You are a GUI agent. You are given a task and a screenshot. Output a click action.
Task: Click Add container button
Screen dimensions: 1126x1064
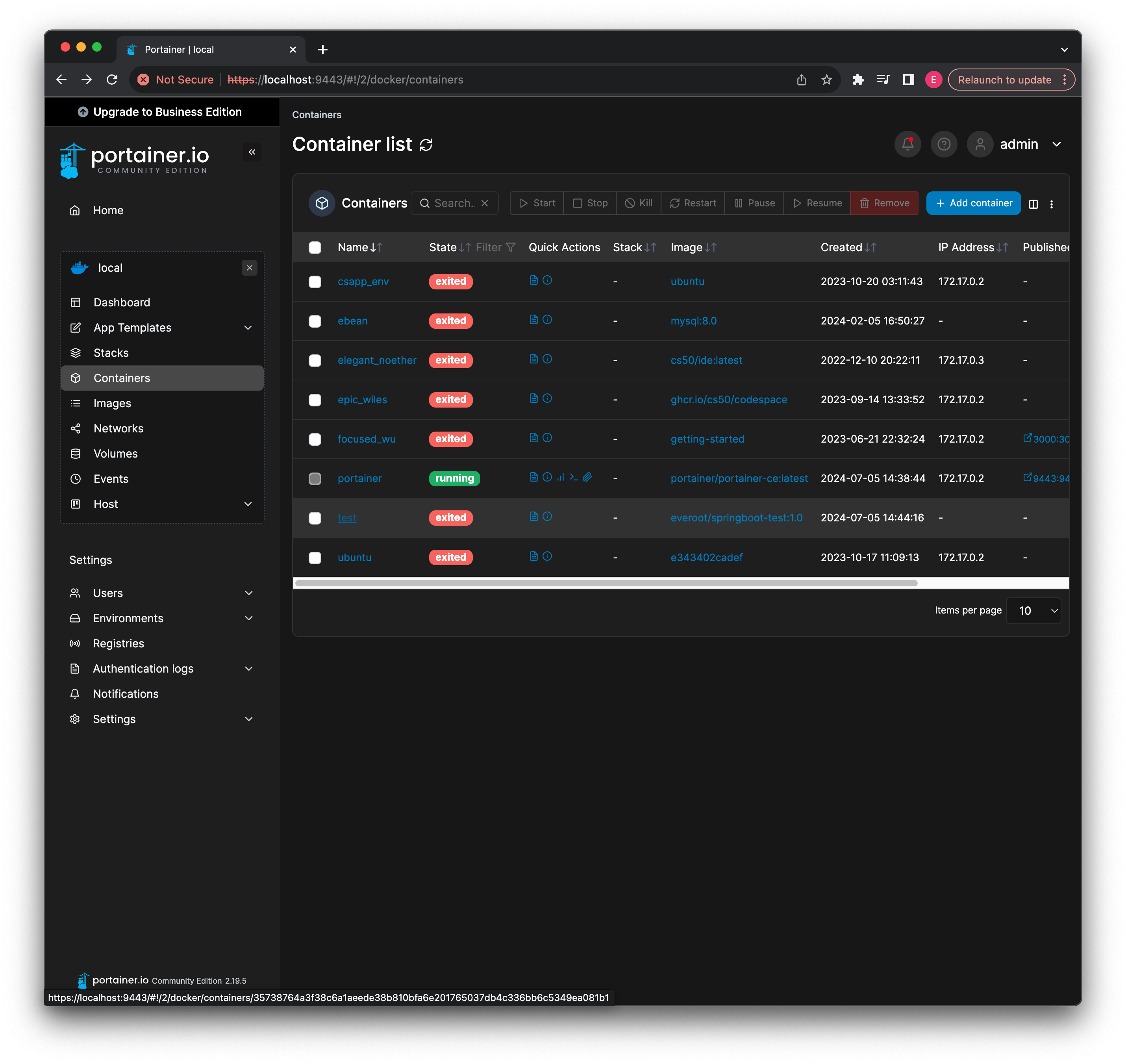pyautogui.click(x=973, y=203)
